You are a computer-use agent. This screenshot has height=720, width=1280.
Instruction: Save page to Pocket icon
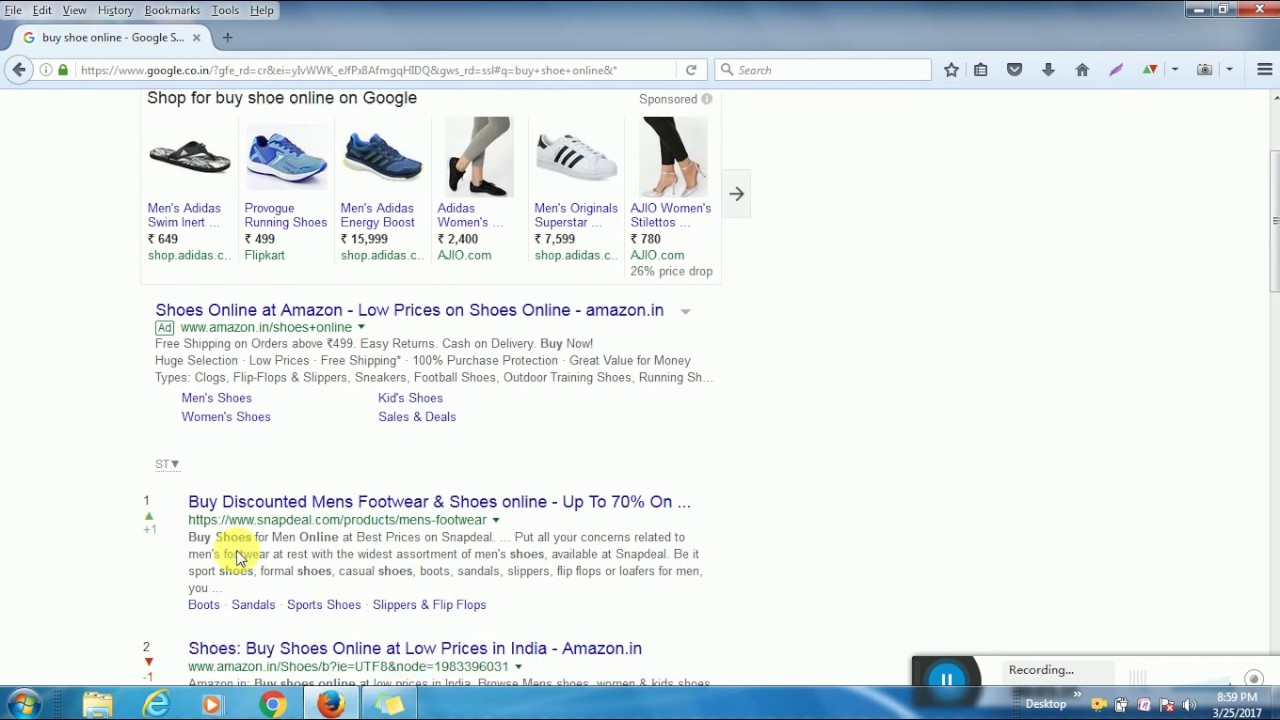[x=1014, y=70]
